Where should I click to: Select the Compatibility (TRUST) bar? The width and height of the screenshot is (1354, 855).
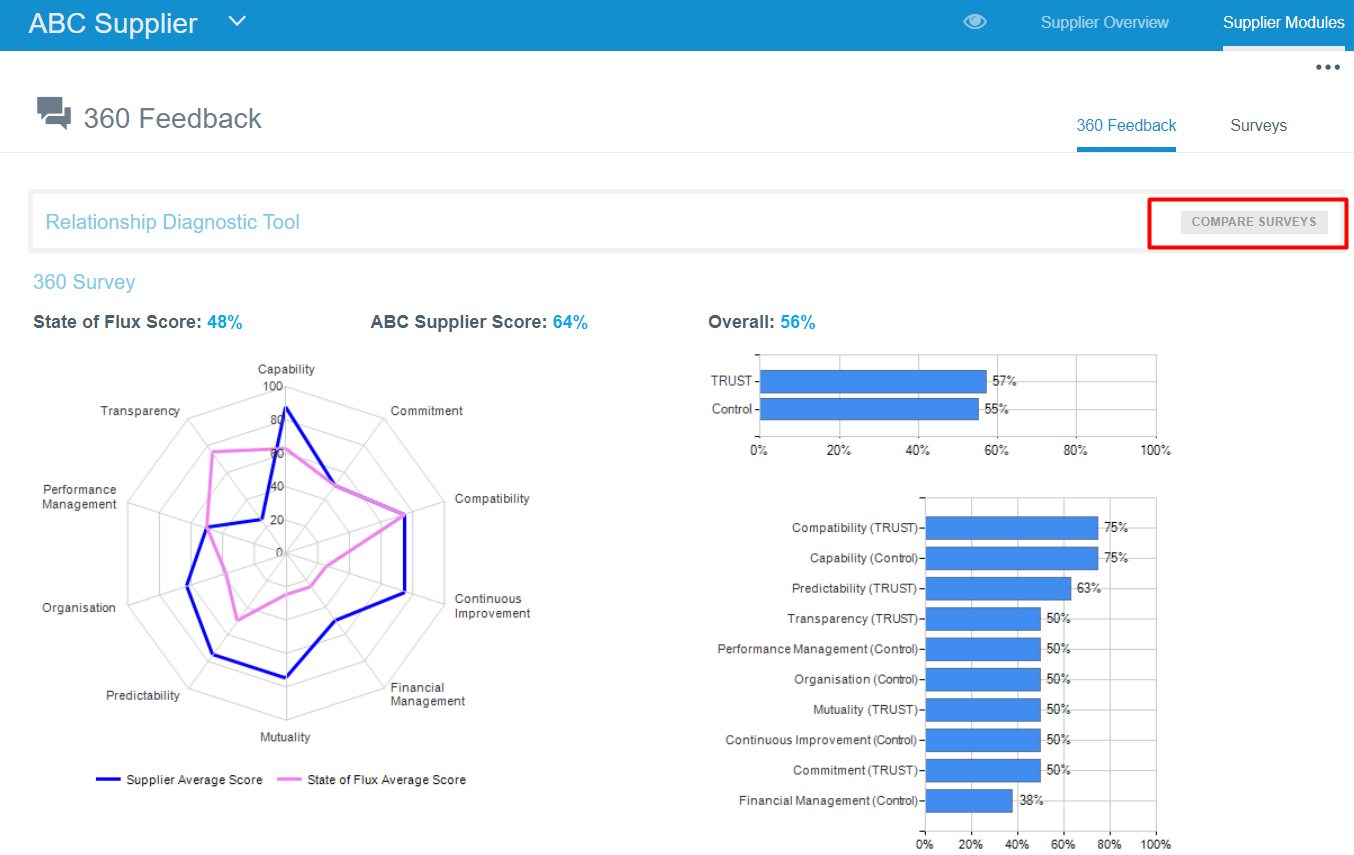click(x=1011, y=528)
